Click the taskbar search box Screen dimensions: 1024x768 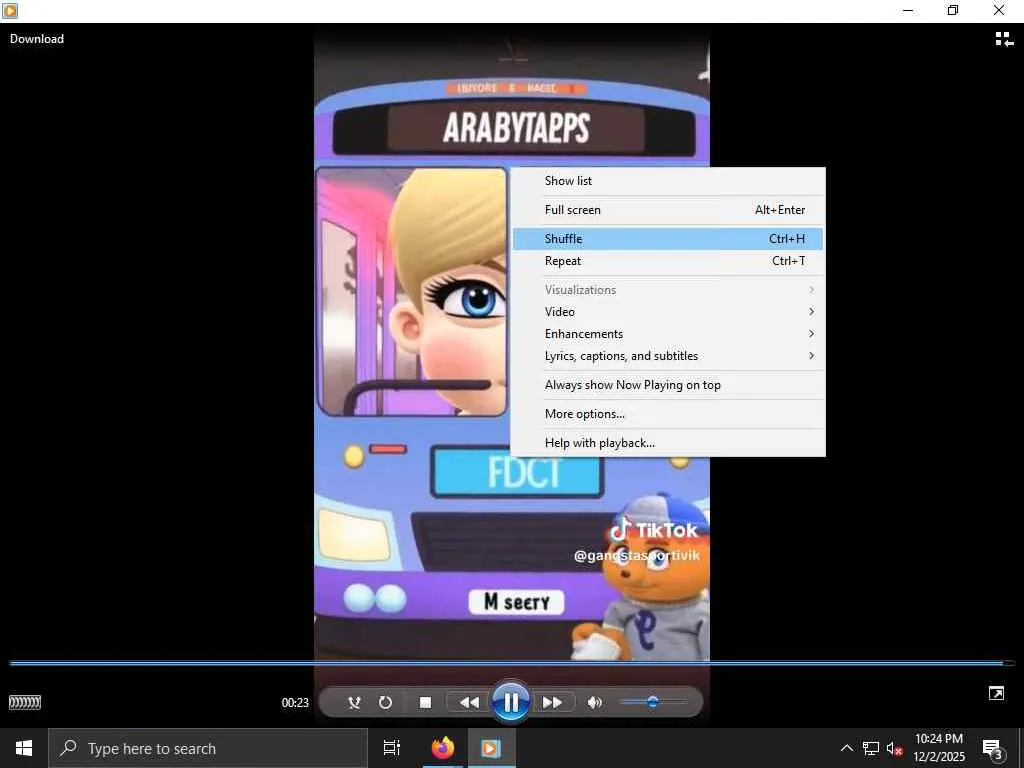(x=208, y=748)
